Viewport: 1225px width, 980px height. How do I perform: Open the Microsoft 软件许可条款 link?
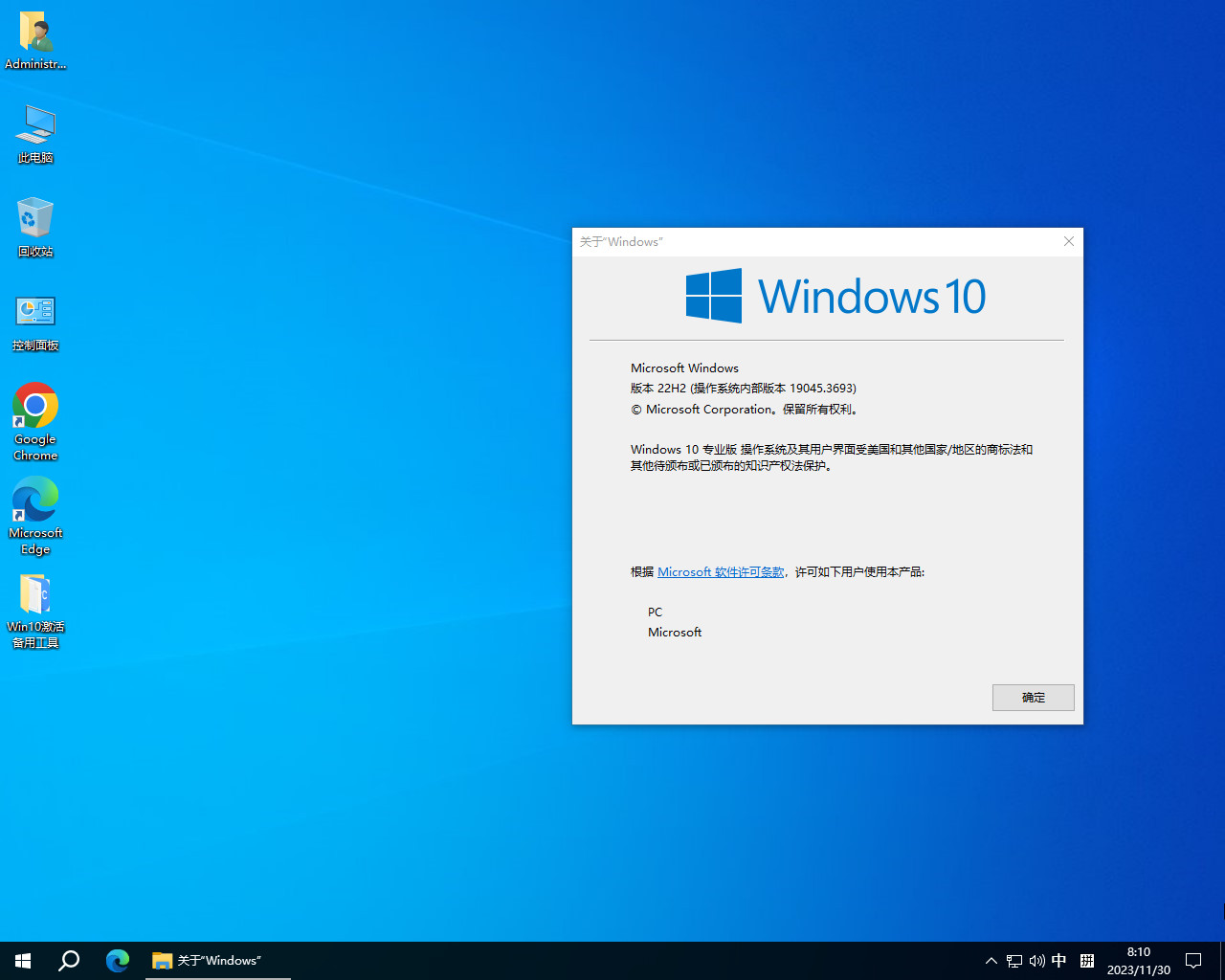[x=721, y=572]
